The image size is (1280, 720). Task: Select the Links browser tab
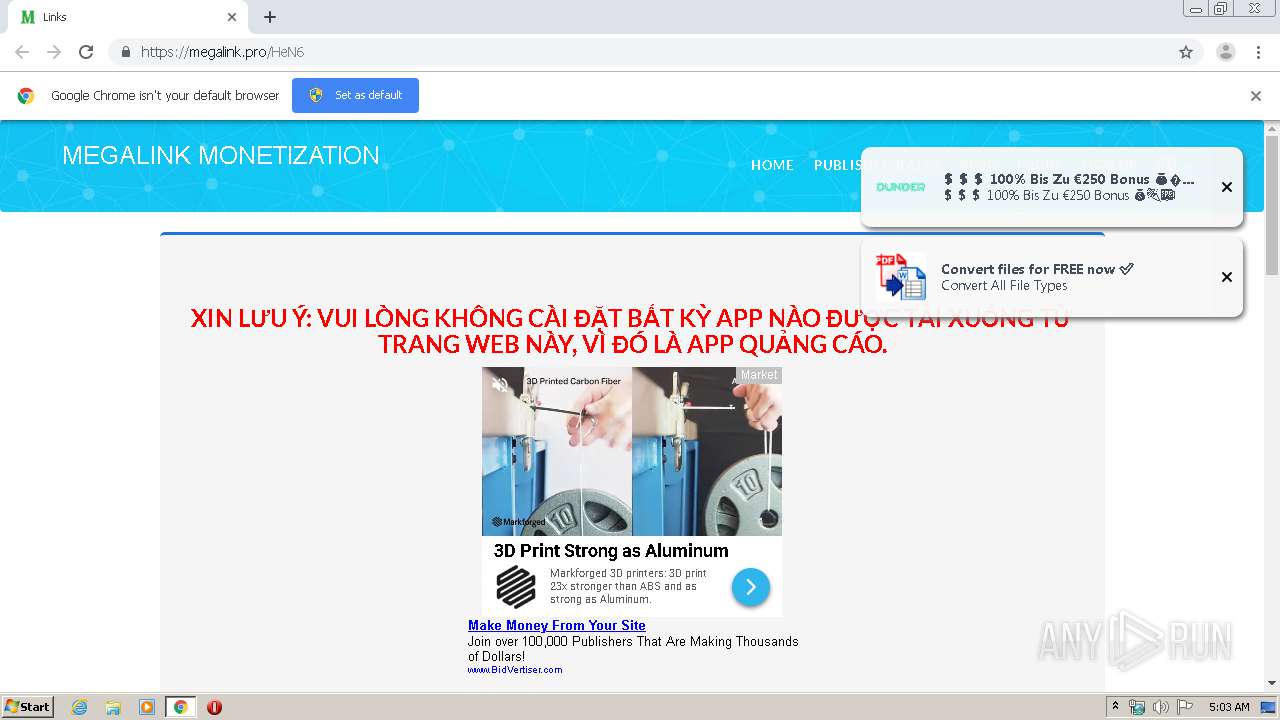tap(128, 17)
